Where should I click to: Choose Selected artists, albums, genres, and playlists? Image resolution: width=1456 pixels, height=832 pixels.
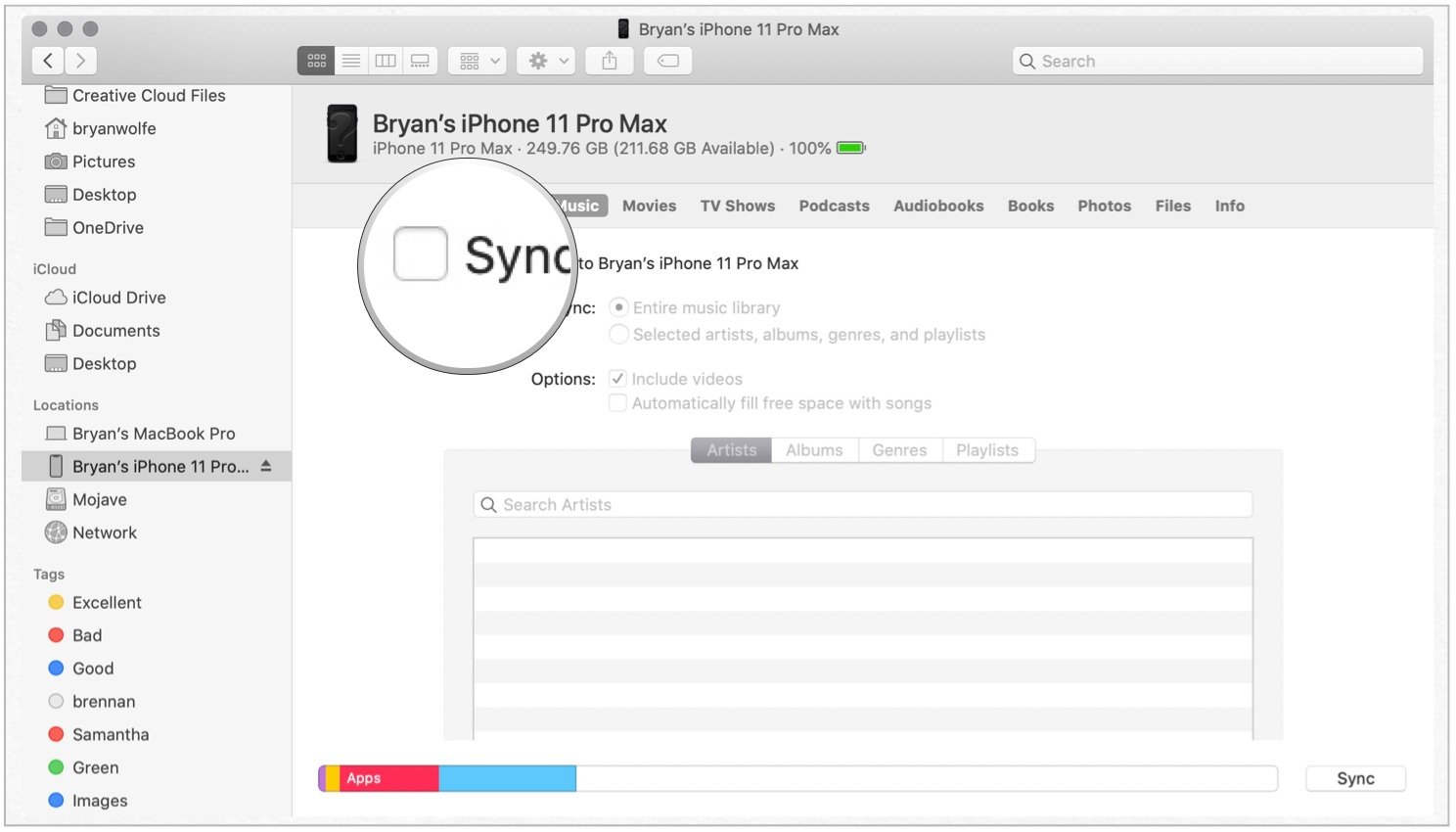click(618, 335)
